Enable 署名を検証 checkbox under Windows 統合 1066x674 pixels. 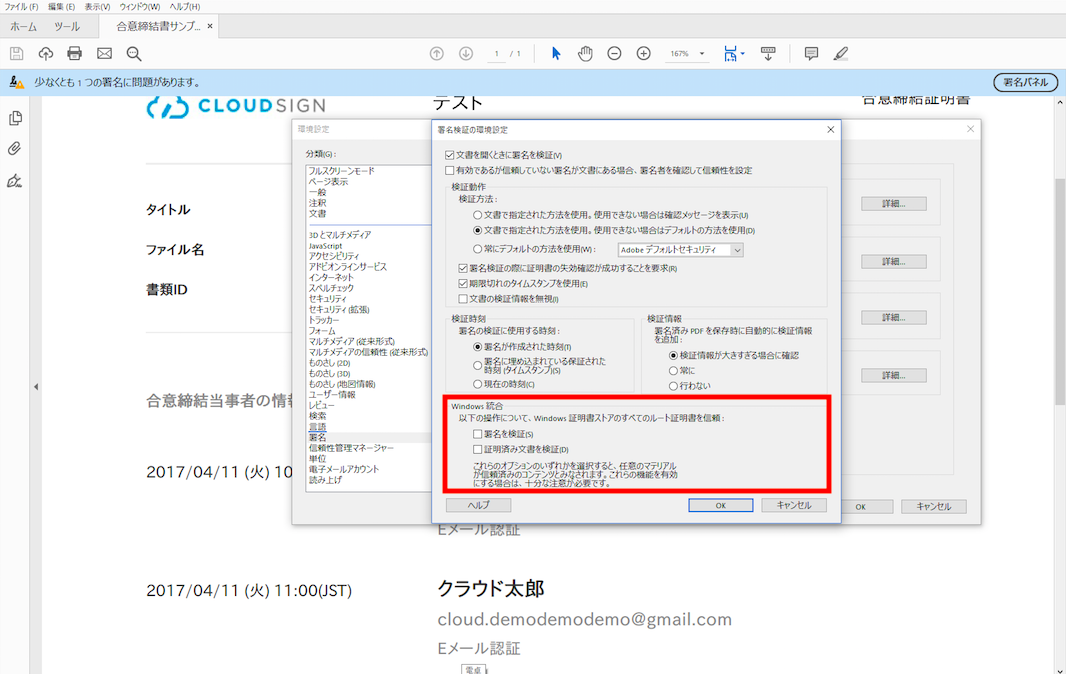(x=478, y=434)
